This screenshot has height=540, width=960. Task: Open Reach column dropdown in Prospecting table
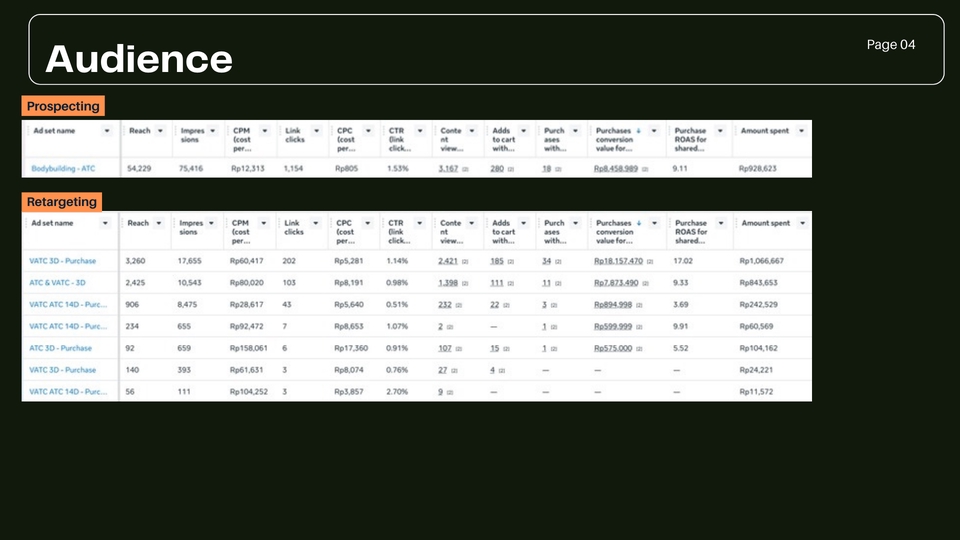(160, 131)
